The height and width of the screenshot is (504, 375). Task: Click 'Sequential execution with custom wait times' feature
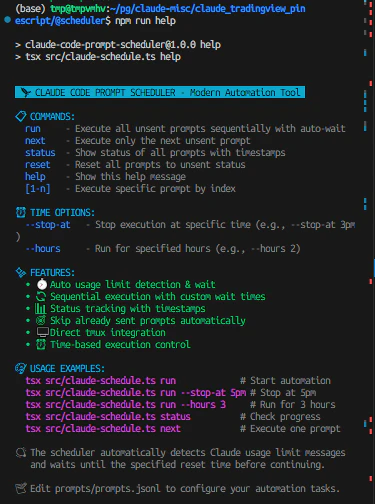(x=158, y=296)
